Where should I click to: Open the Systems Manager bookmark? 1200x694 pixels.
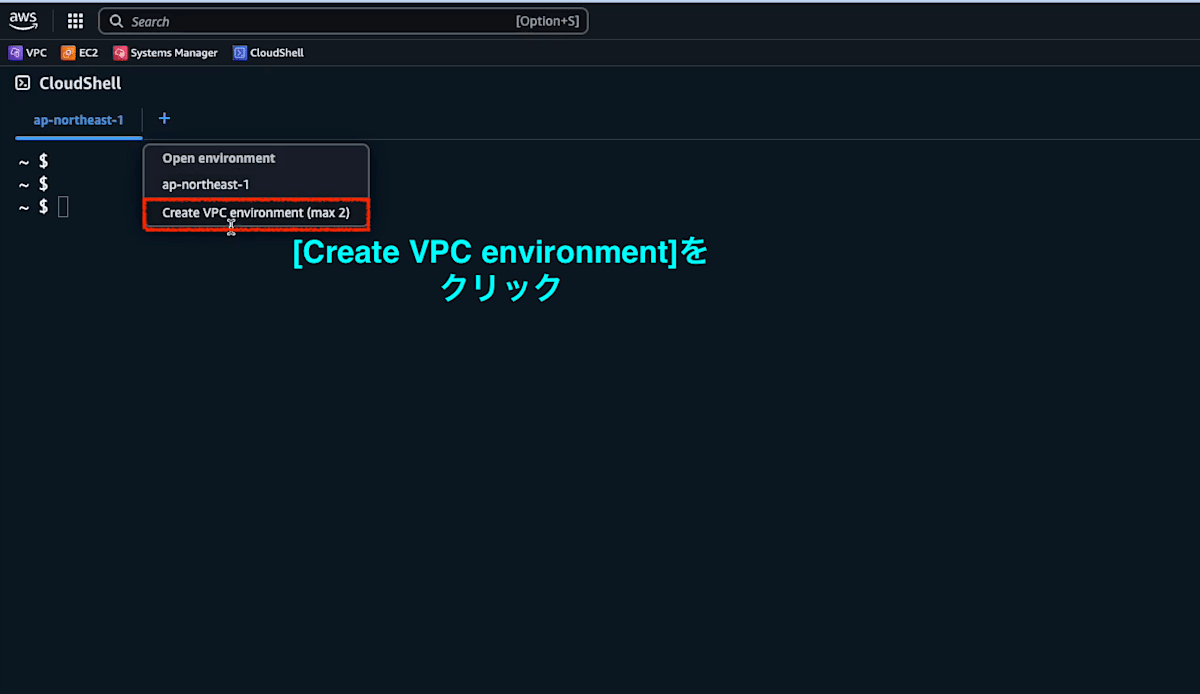coord(165,53)
